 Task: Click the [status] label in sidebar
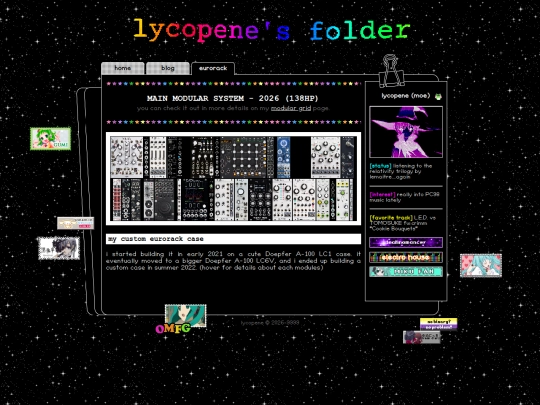[381, 166]
